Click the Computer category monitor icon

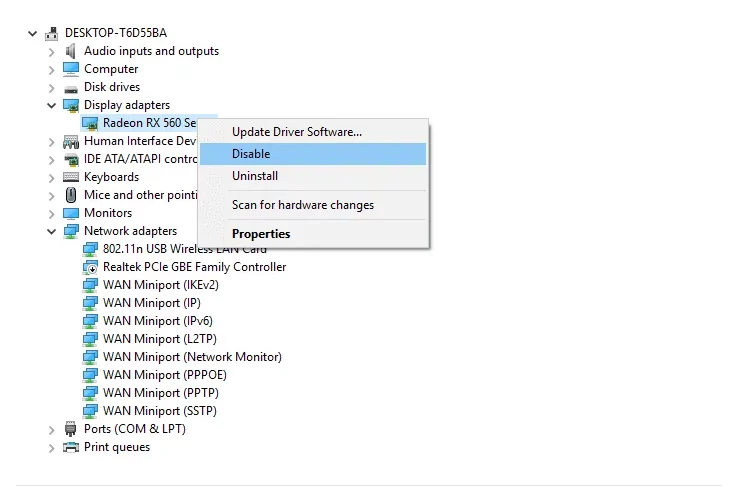coord(71,69)
